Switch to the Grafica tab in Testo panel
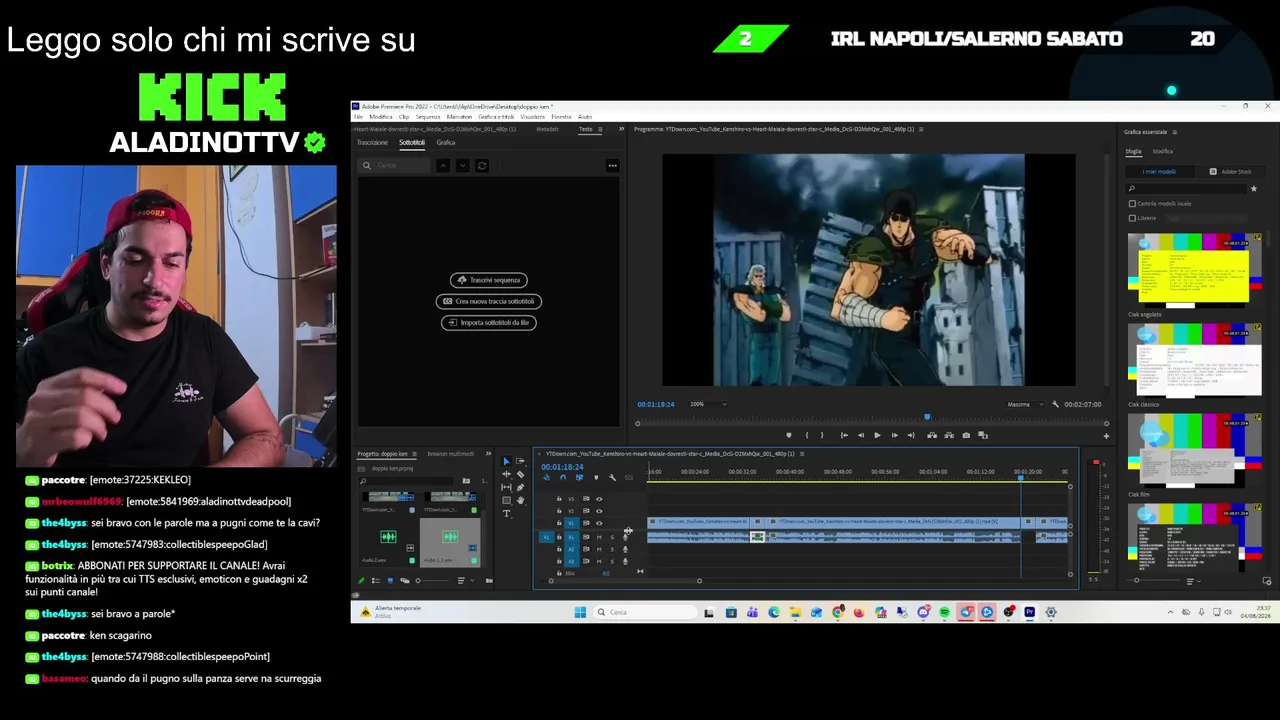Image resolution: width=1280 pixels, height=720 pixels. click(x=446, y=143)
